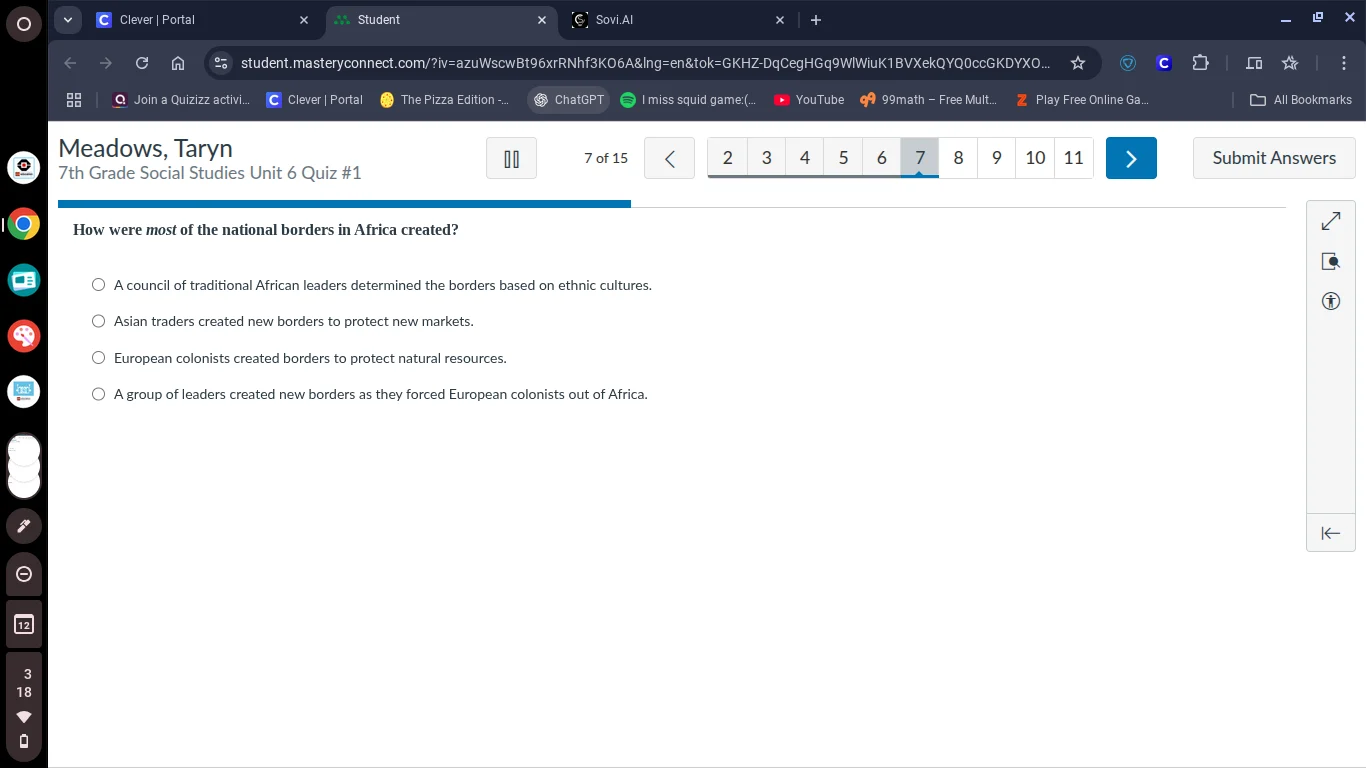
Task: Open the browser extensions puzzle icon
Action: (x=1200, y=63)
